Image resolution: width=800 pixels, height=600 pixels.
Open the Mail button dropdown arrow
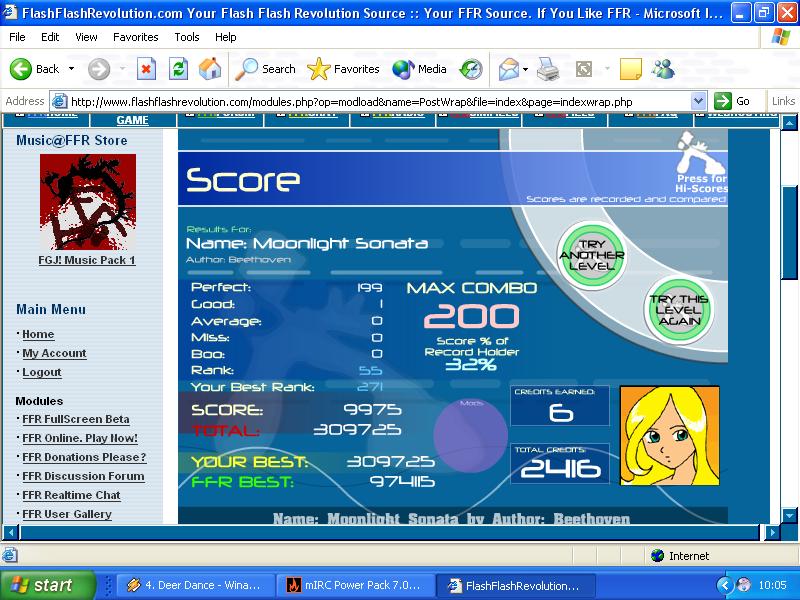[526, 69]
